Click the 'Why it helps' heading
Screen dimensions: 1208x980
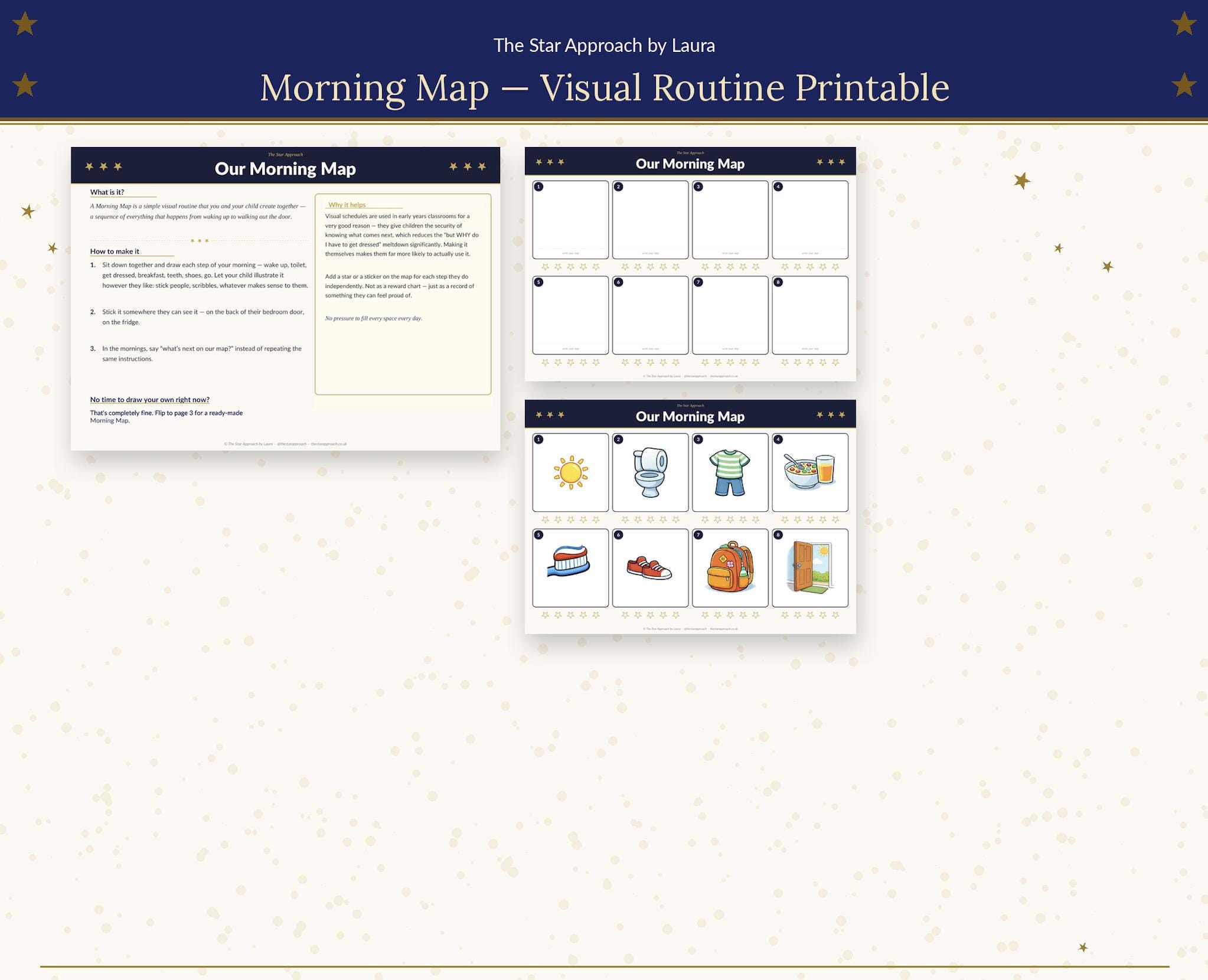point(347,205)
